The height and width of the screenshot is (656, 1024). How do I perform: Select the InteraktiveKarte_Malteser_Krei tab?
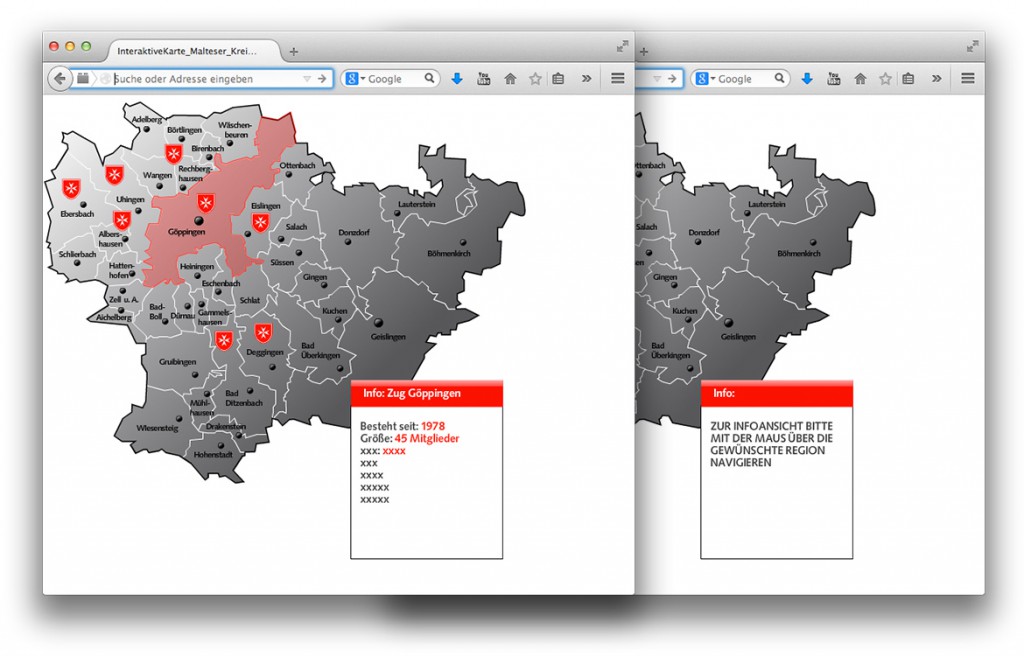point(185,50)
